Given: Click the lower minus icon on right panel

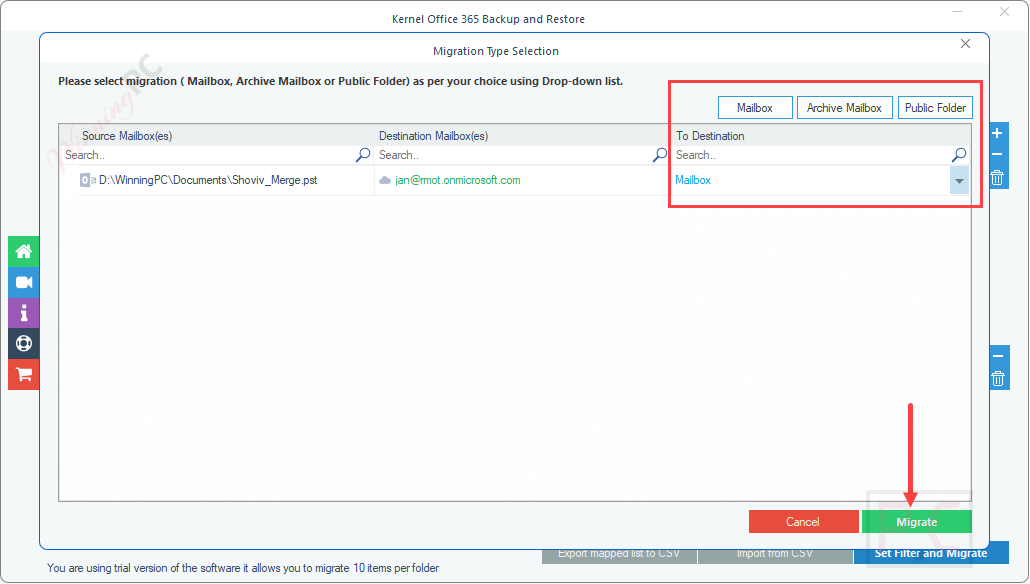Looking at the screenshot, I should 998,357.
